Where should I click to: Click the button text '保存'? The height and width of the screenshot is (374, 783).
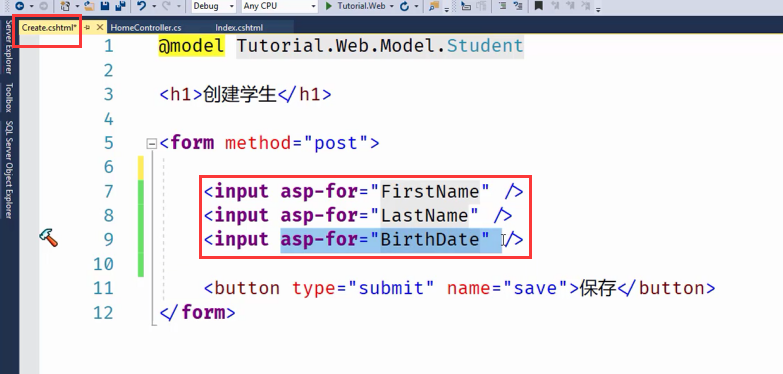[598, 288]
